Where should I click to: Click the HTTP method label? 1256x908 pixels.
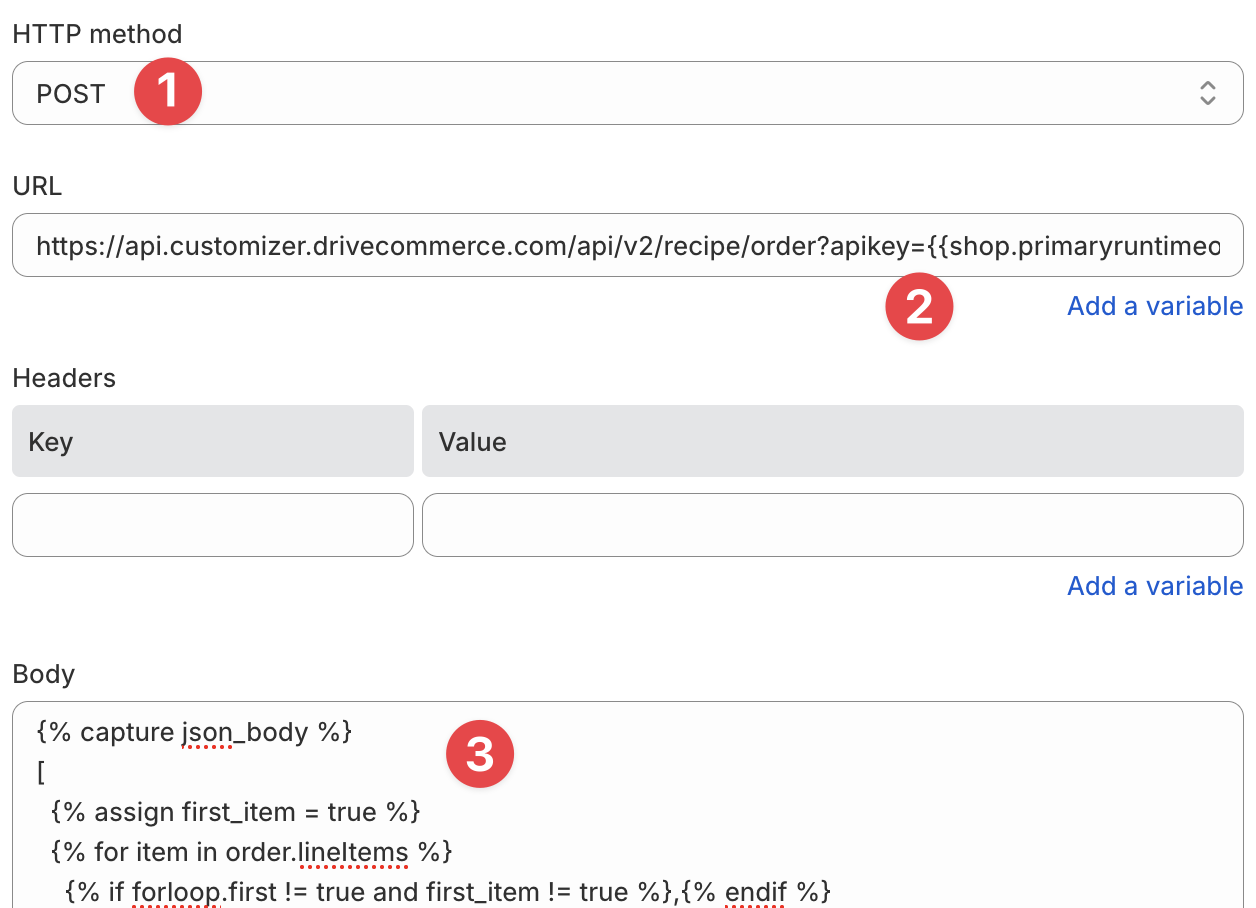pyautogui.click(x=97, y=34)
